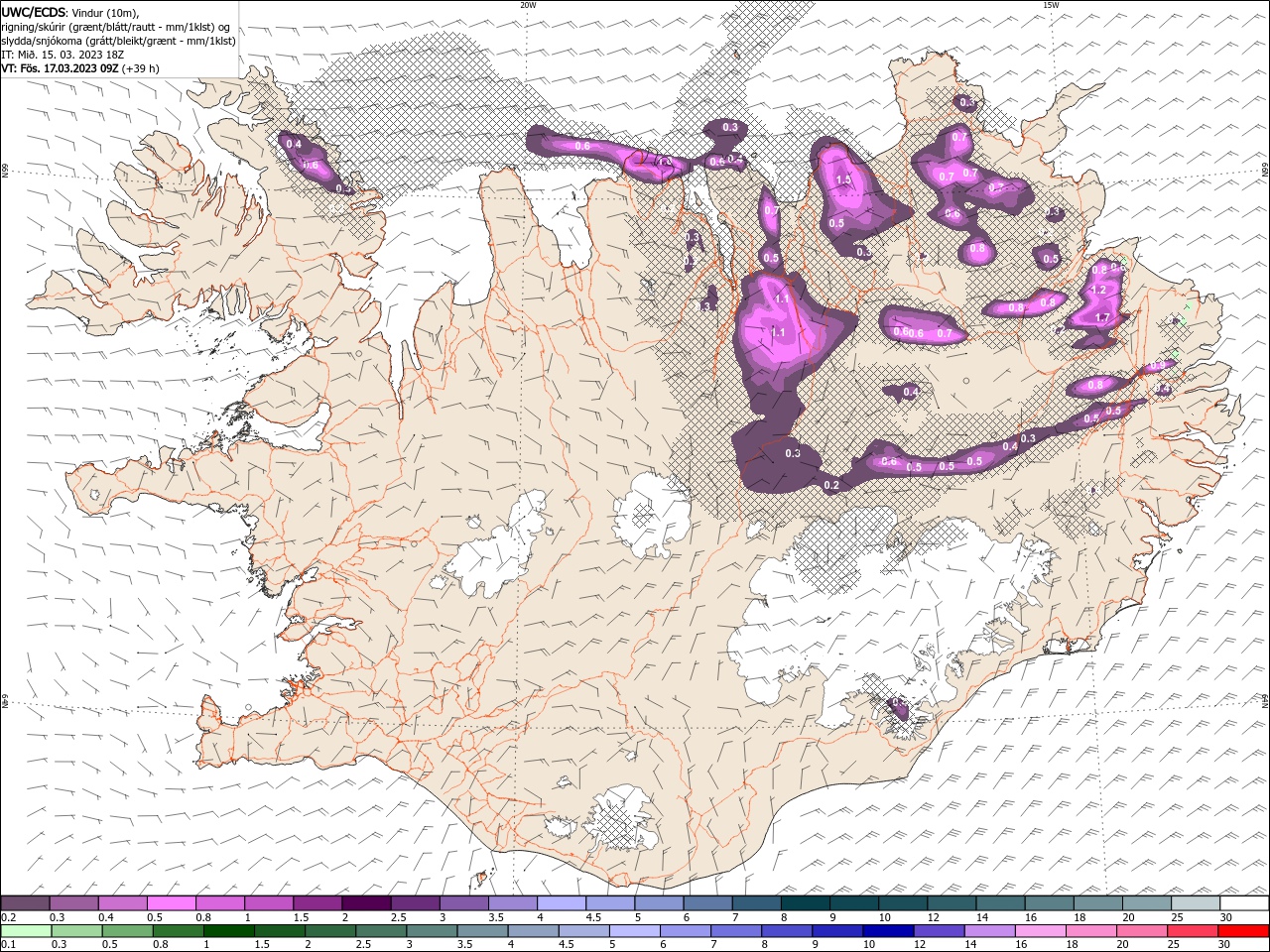Click the "0.2" value on the map's snow band
Screen dimensions: 1270x952
[x=832, y=485]
